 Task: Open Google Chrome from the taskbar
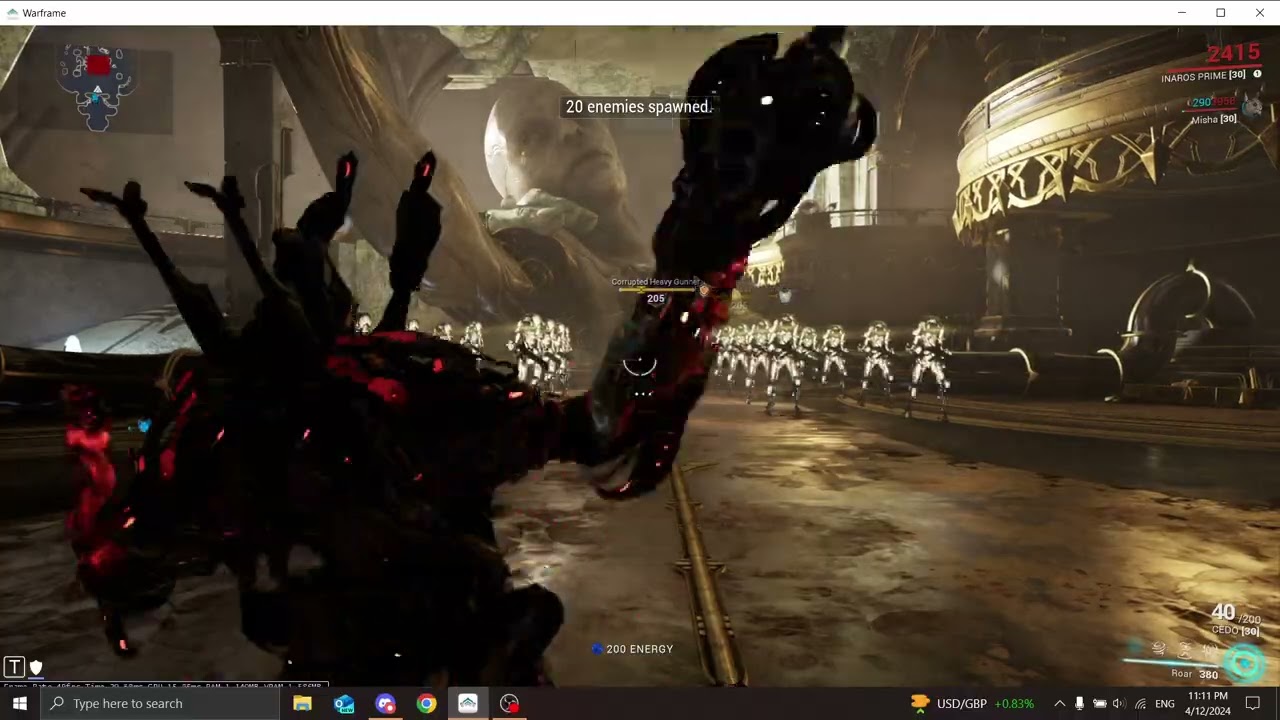427,703
